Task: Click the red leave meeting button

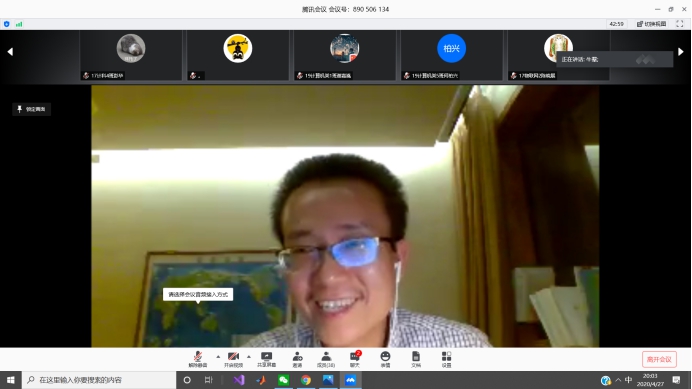Action: click(659, 359)
